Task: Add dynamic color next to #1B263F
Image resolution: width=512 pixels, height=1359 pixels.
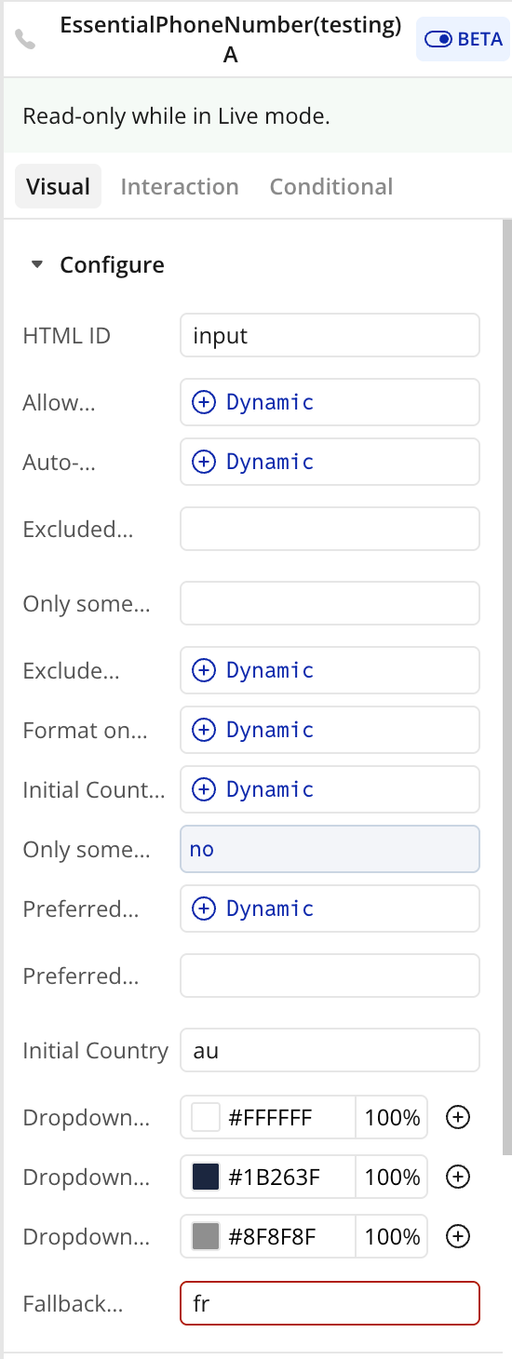Action: 457,1177
